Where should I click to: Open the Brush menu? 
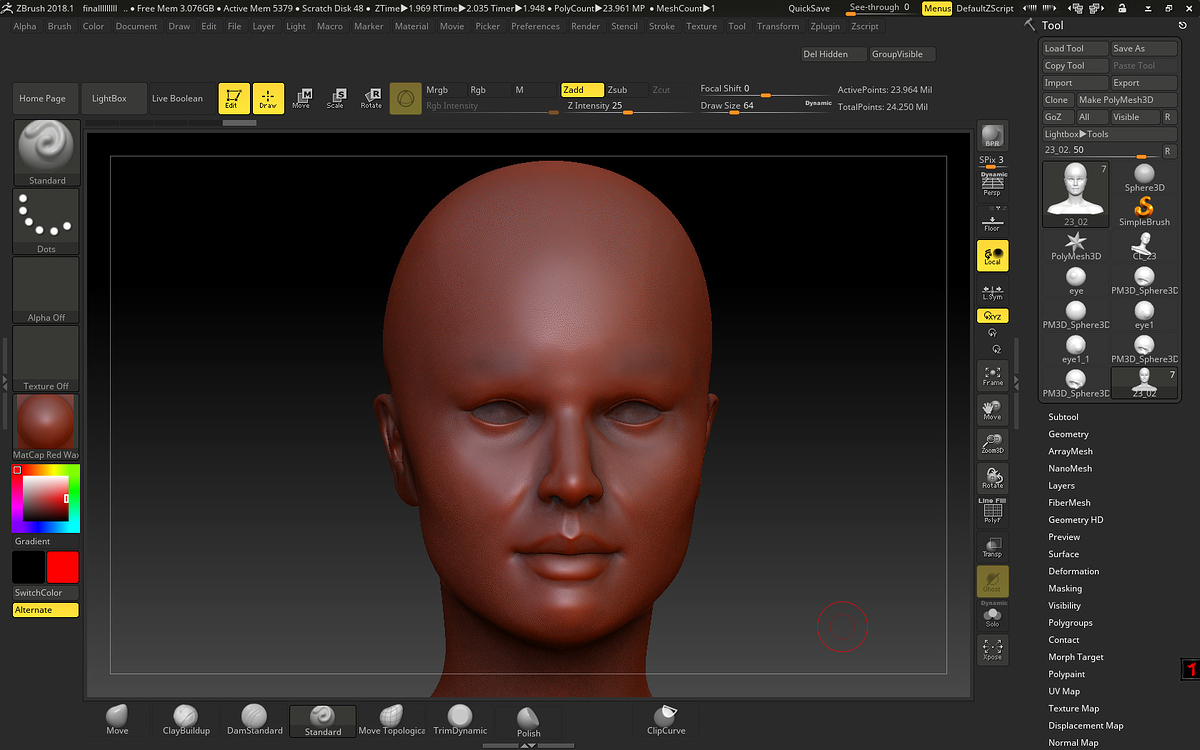[x=60, y=26]
